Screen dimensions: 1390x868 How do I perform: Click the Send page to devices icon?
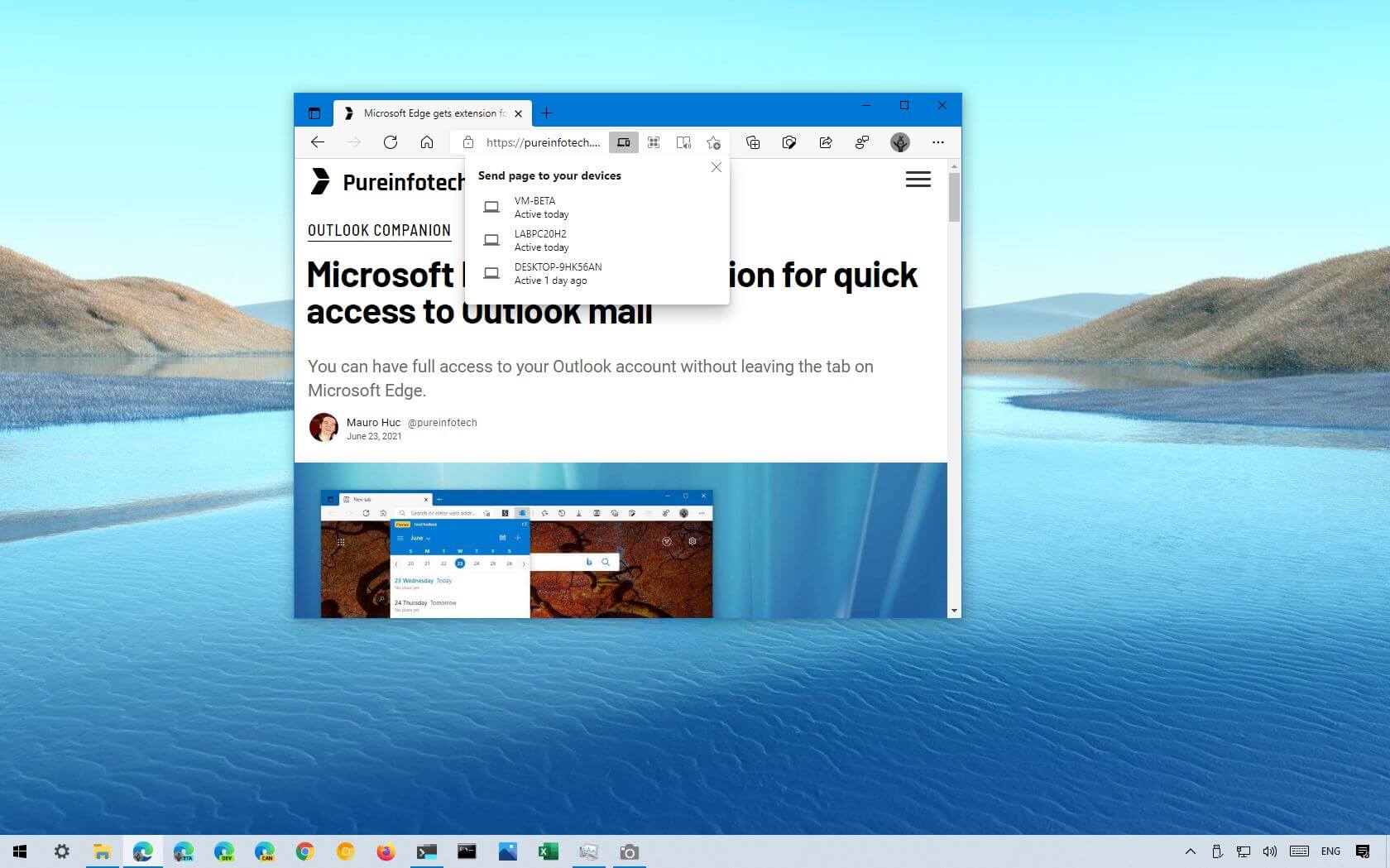tap(623, 142)
